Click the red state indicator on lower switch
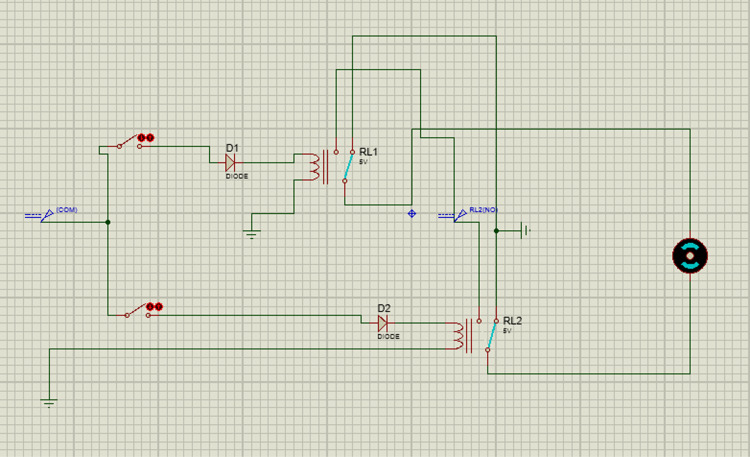Viewport: 750px width, 457px height. [x=154, y=306]
